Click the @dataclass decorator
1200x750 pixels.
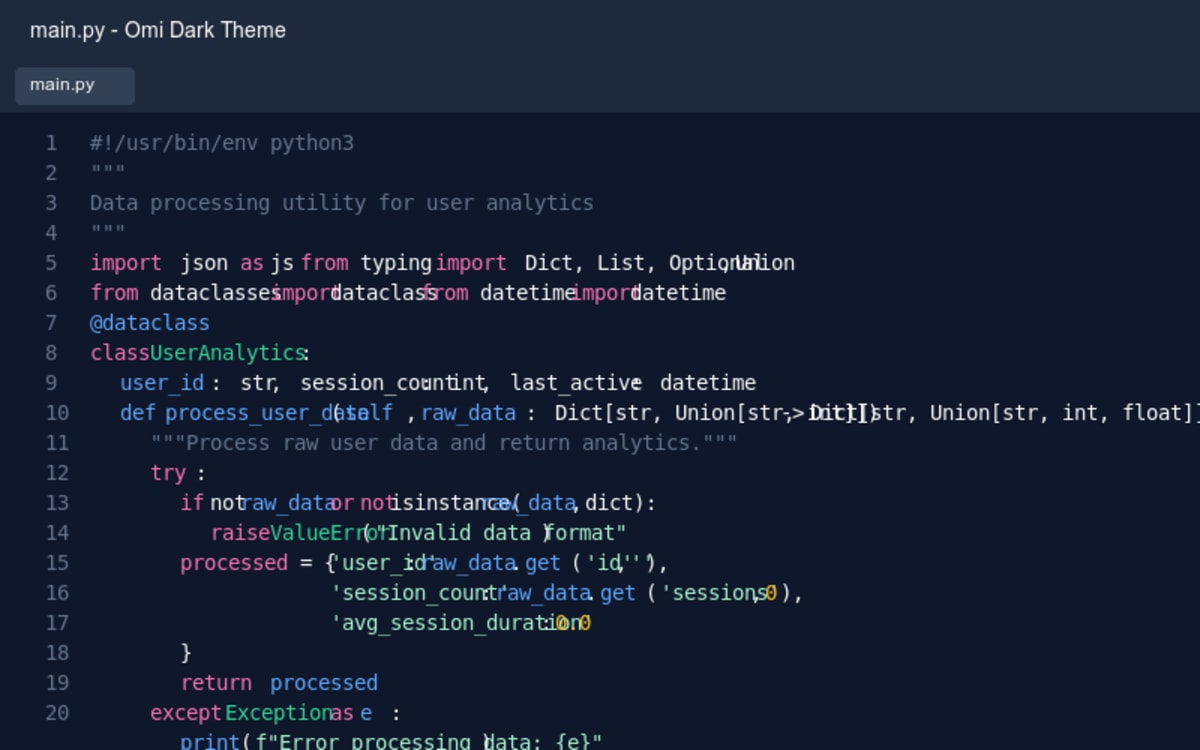pyautogui.click(x=150, y=323)
